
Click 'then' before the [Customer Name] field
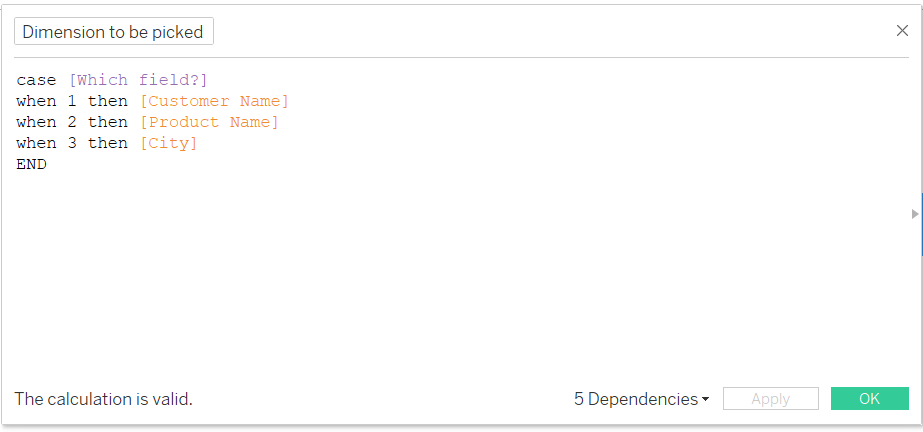[x=108, y=101]
